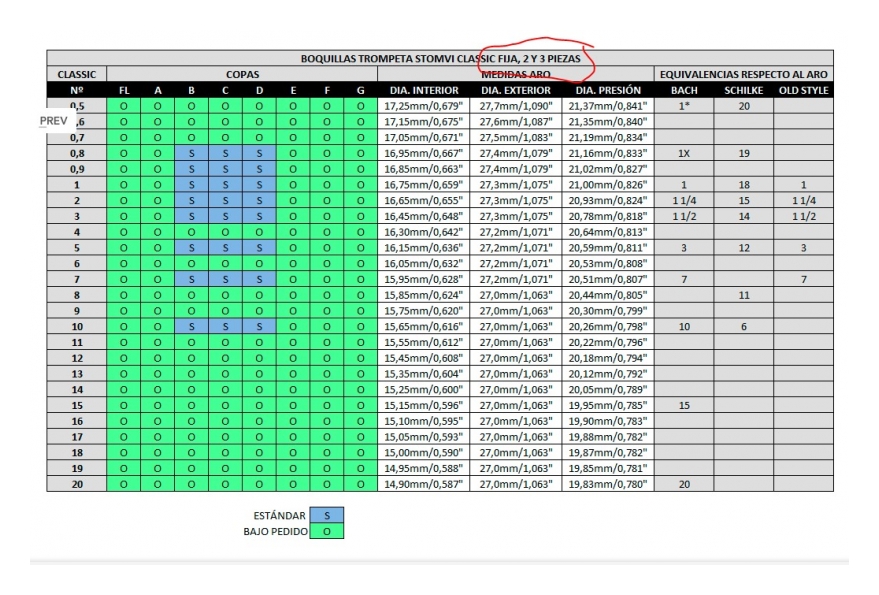
Task: Click pressure diameter 21,37mm/0,841"
Action: click(608, 106)
